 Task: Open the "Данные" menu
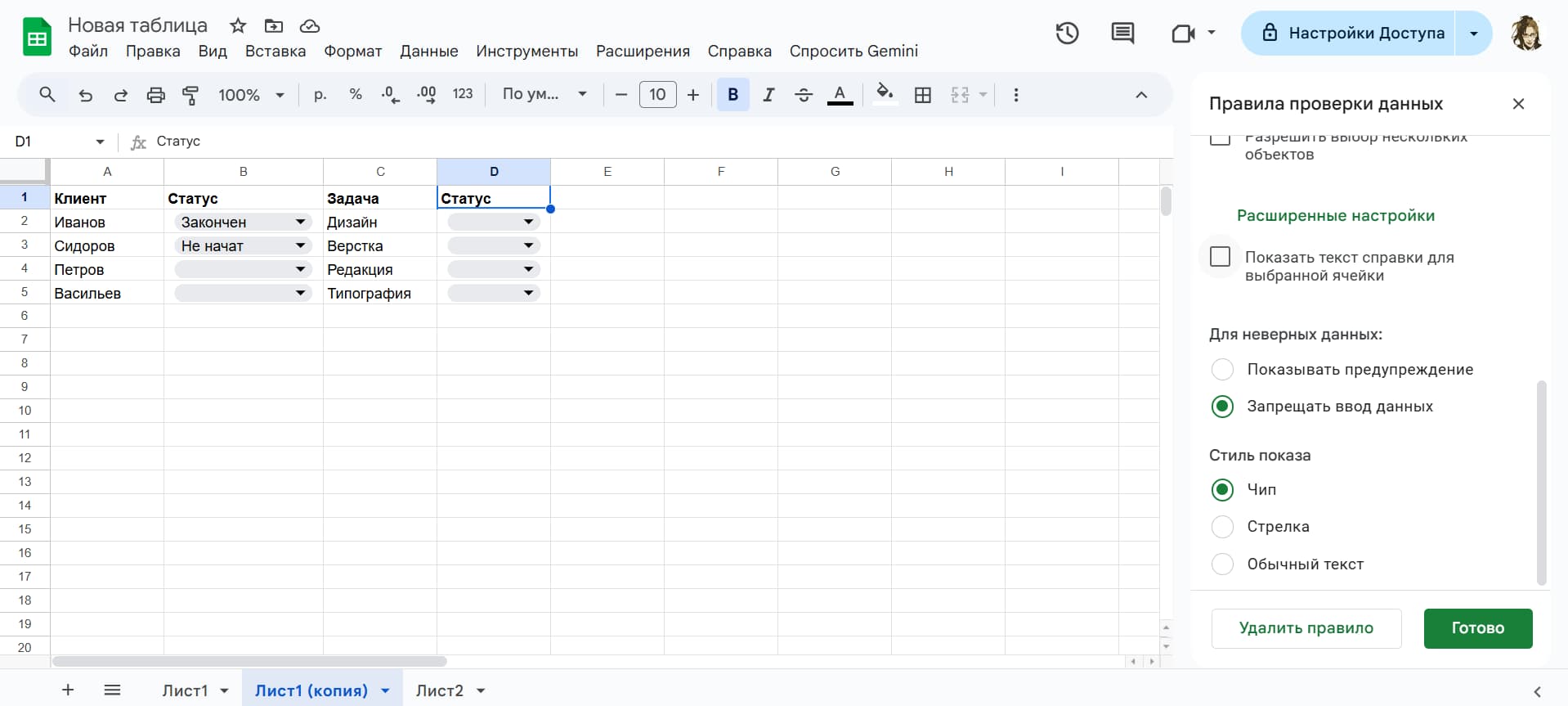428,51
